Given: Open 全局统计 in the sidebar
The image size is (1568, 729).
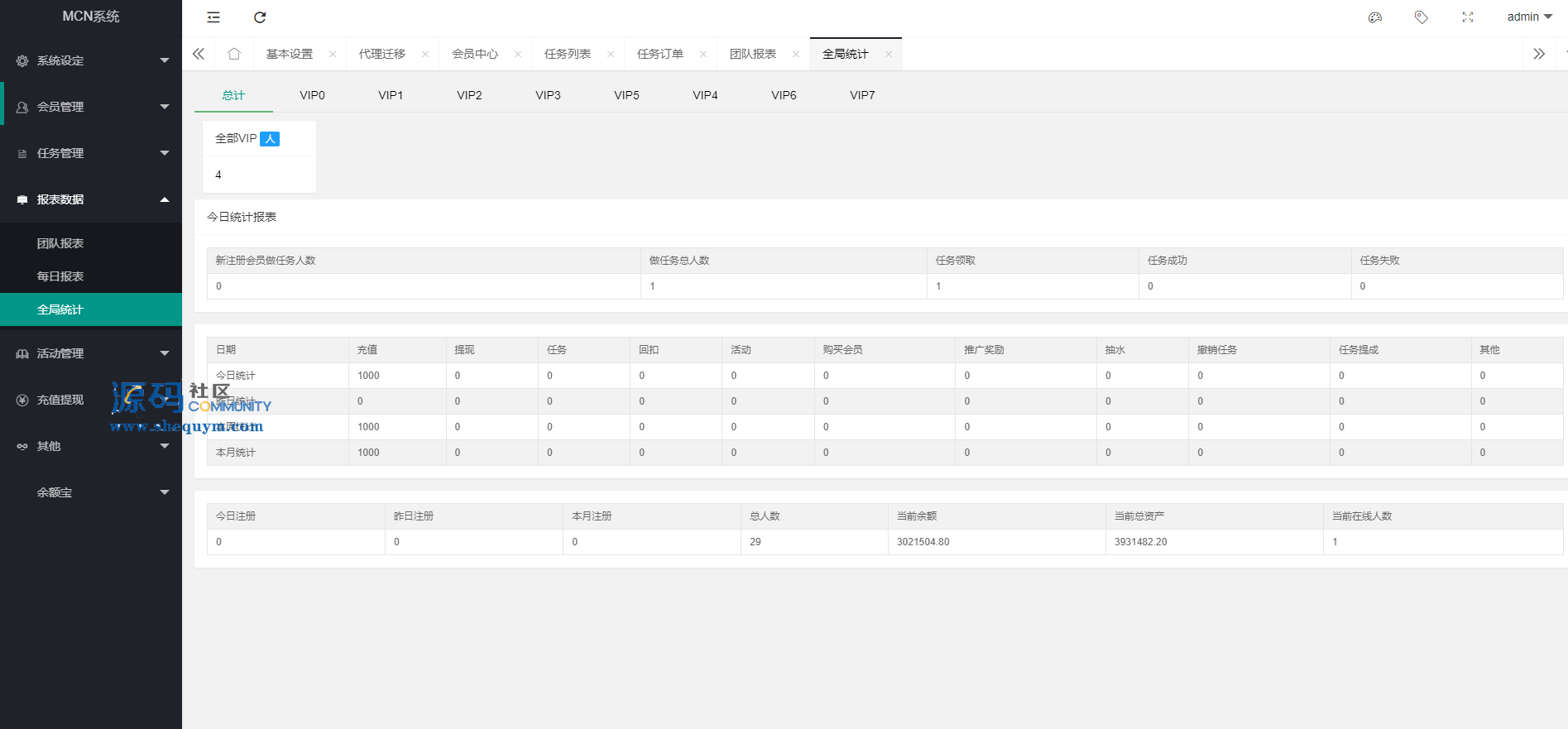Looking at the screenshot, I should (x=91, y=309).
